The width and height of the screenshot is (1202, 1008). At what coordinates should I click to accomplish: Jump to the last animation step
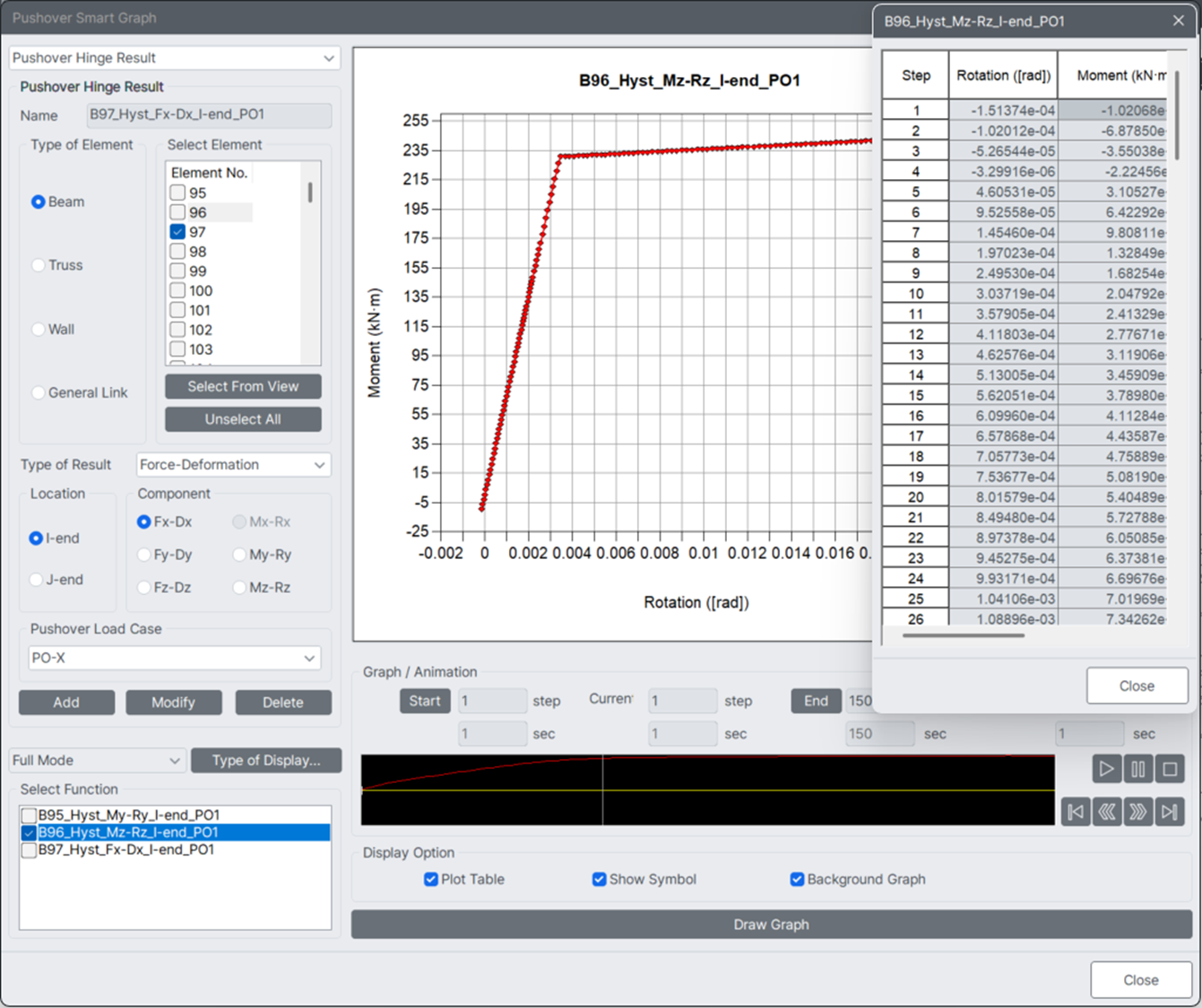[1170, 812]
